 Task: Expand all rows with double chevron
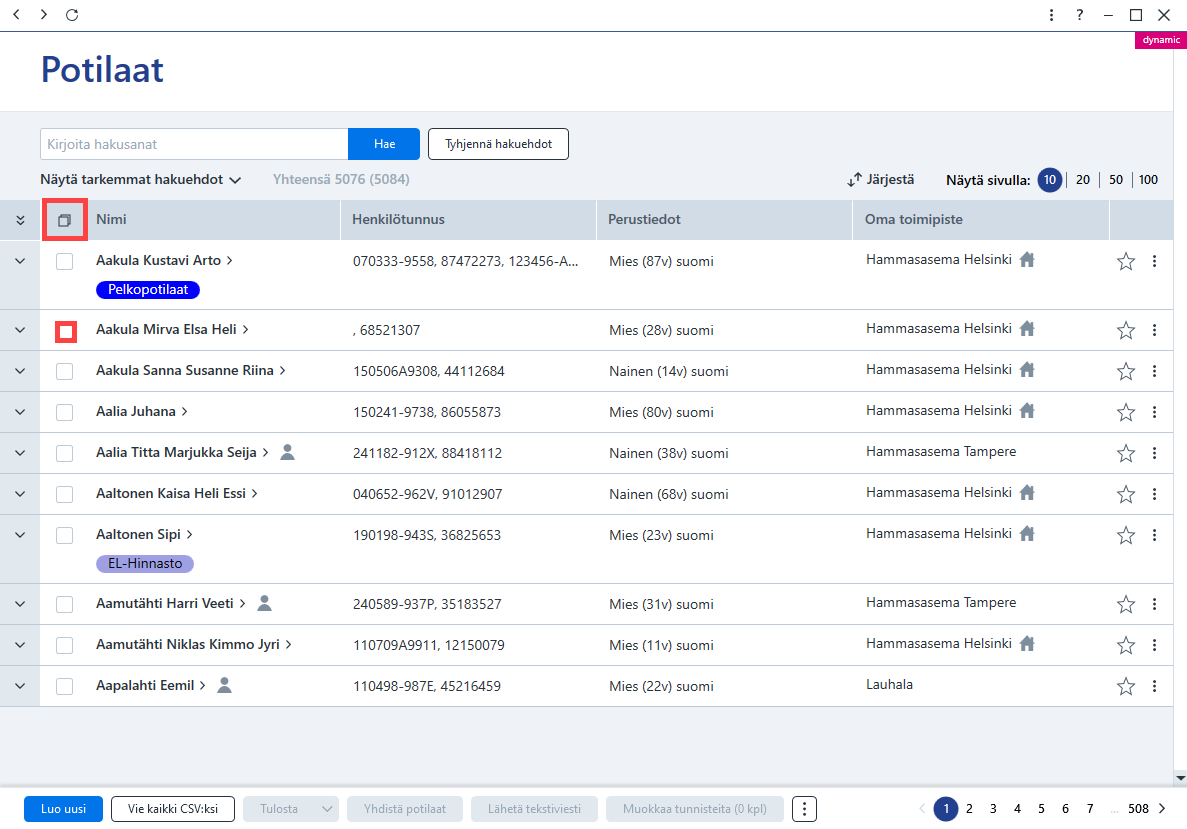[20, 220]
